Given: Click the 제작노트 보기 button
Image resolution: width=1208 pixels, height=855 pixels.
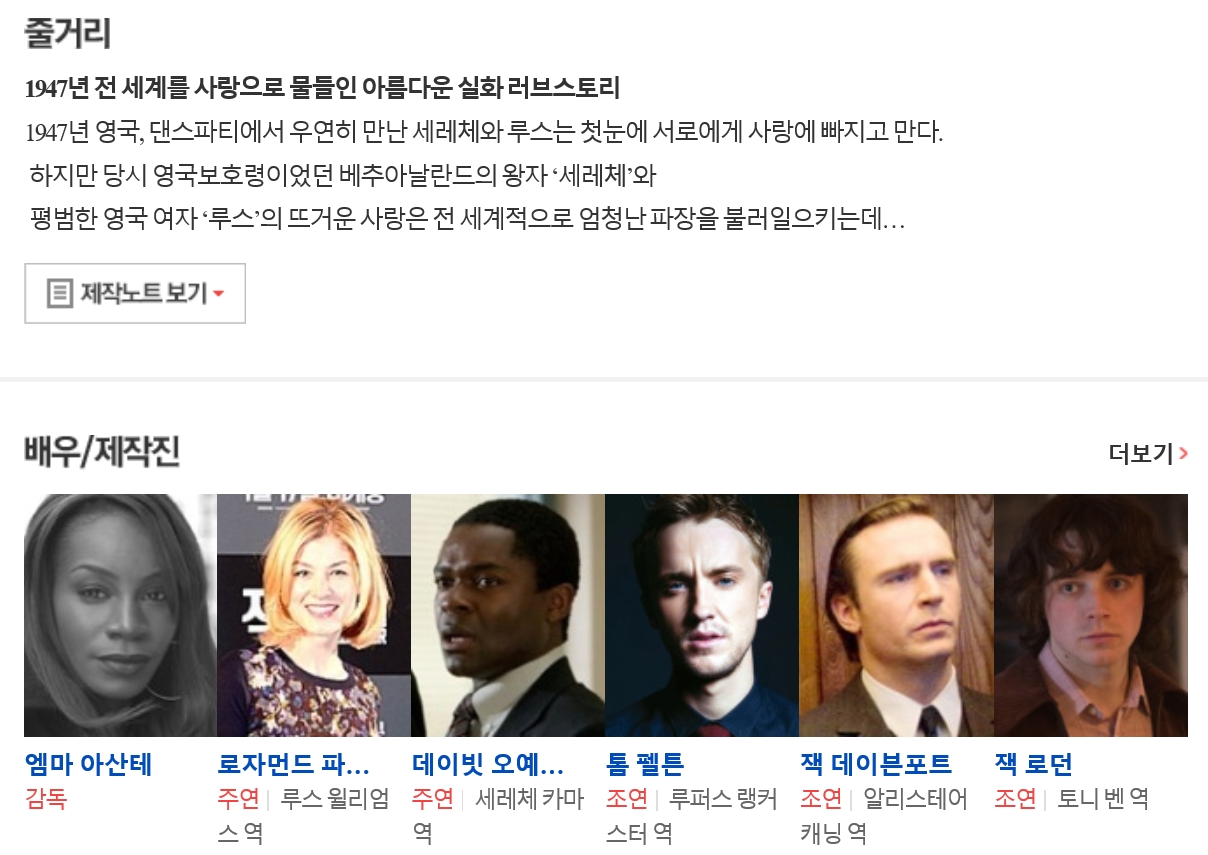Looking at the screenshot, I should point(135,294).
